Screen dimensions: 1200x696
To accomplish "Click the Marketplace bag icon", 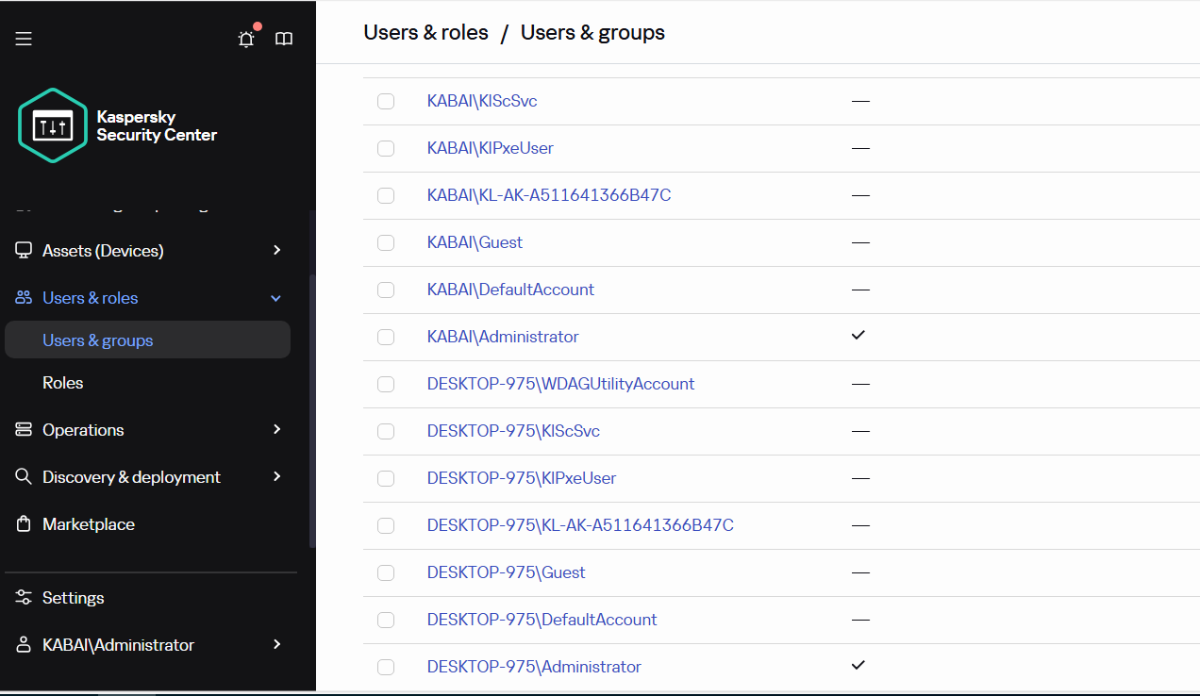I will click(x=24, y=524).
